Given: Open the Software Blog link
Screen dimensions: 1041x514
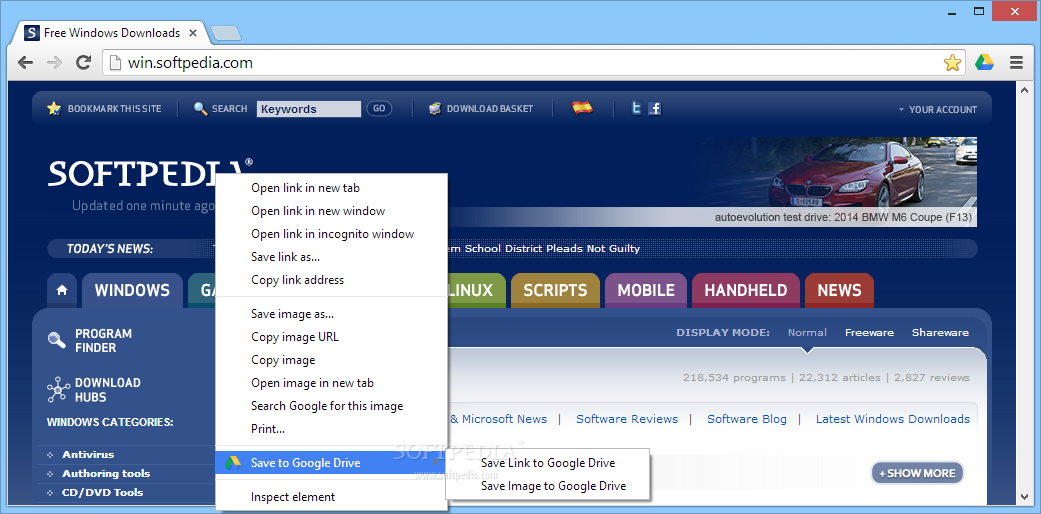Looking at the screenshot, I should pyautogui.click(x=746, y=419).
